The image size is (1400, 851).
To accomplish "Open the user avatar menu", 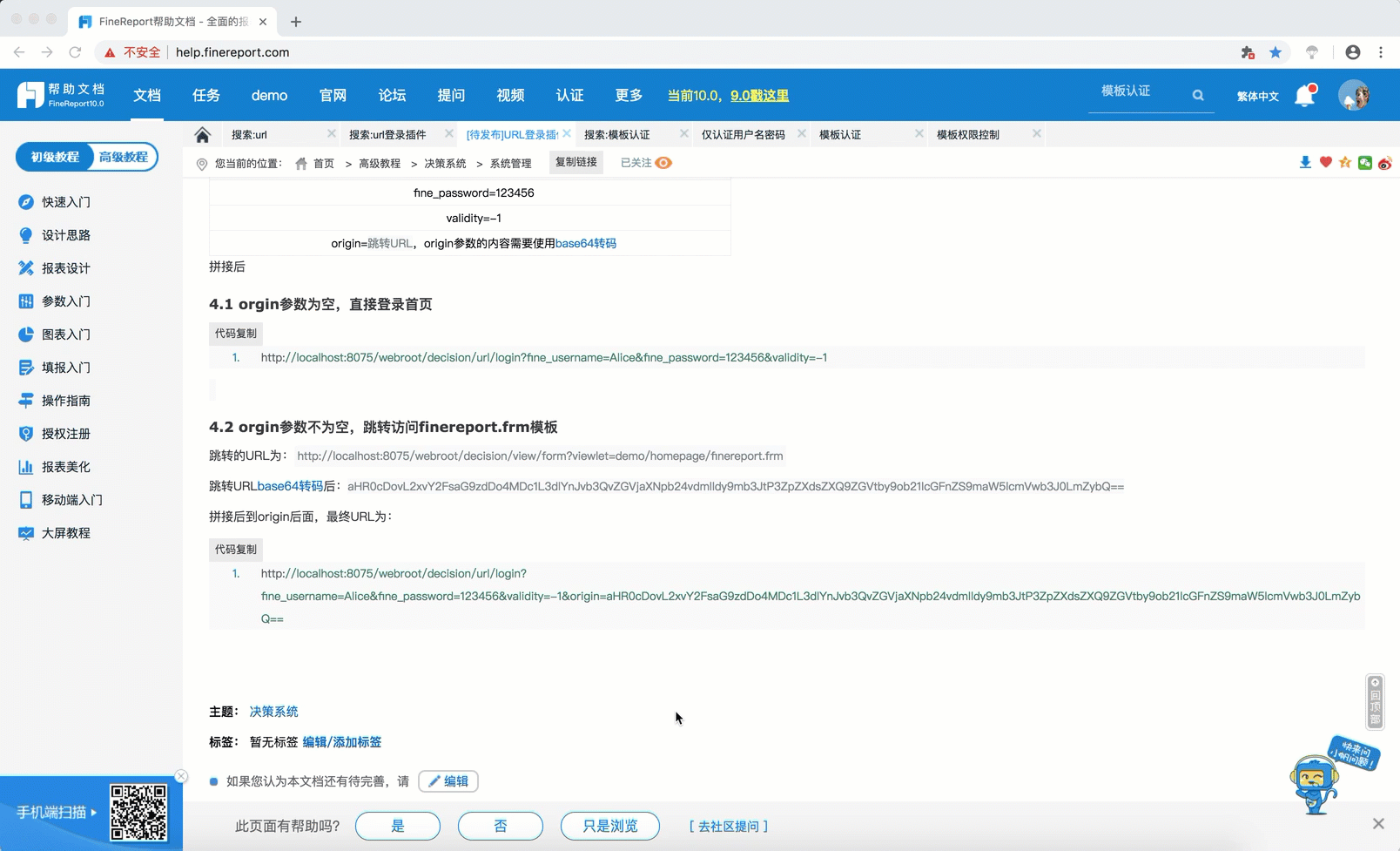I will coord(1354,95).
